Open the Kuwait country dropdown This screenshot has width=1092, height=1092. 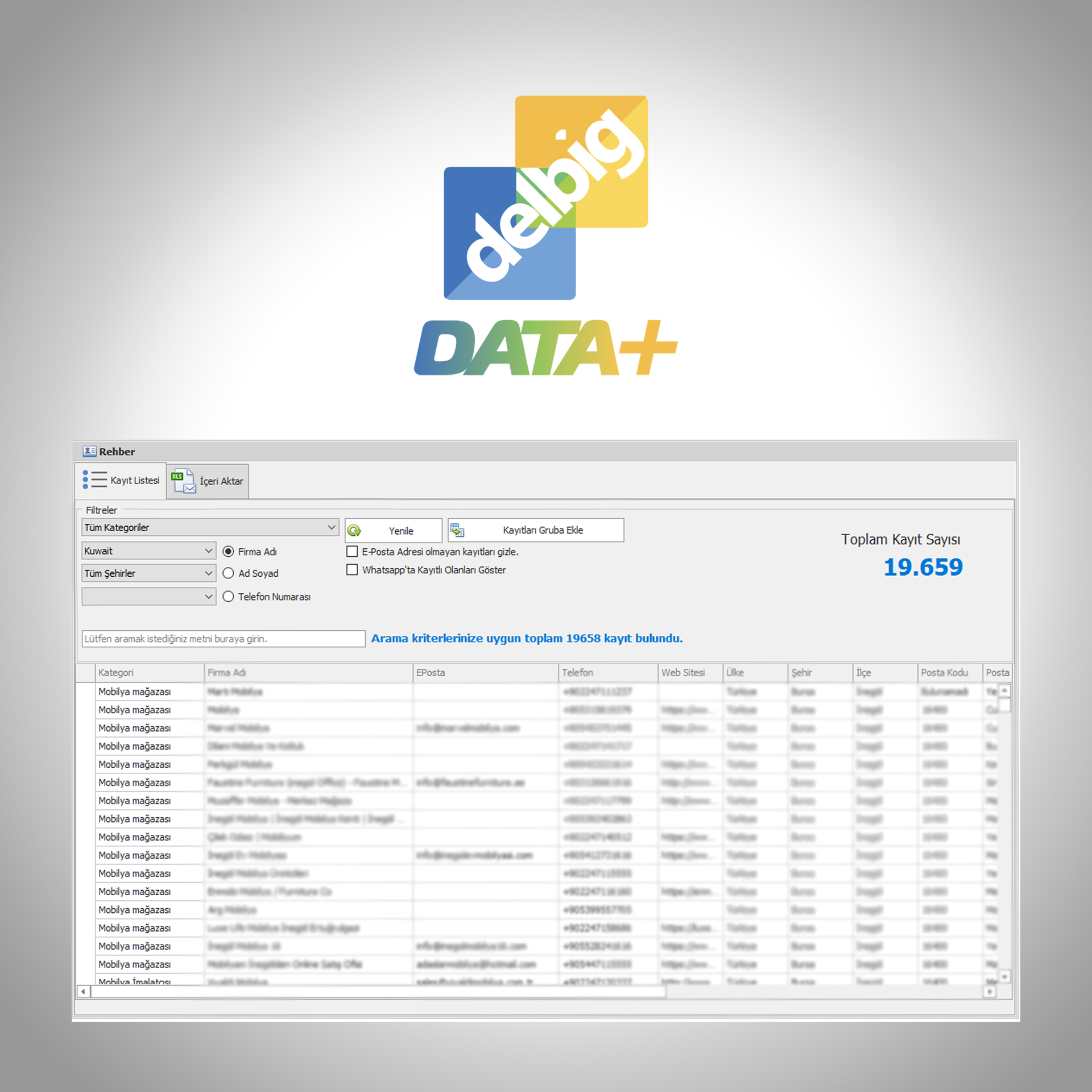pyautogui.click(x=149, y=551)
